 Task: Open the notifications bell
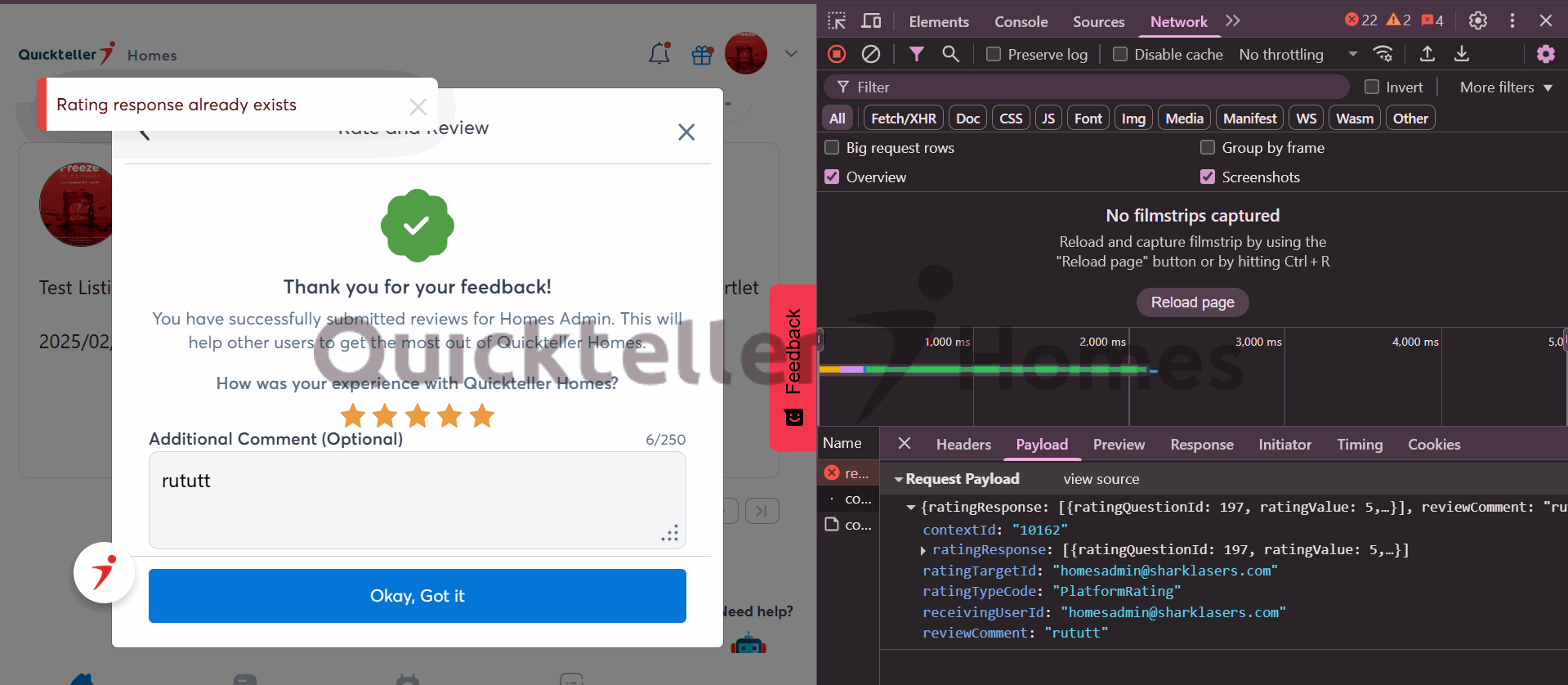659,55
